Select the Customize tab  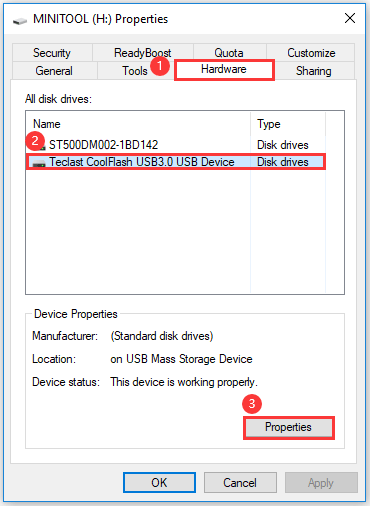click(x=311, y=53)
